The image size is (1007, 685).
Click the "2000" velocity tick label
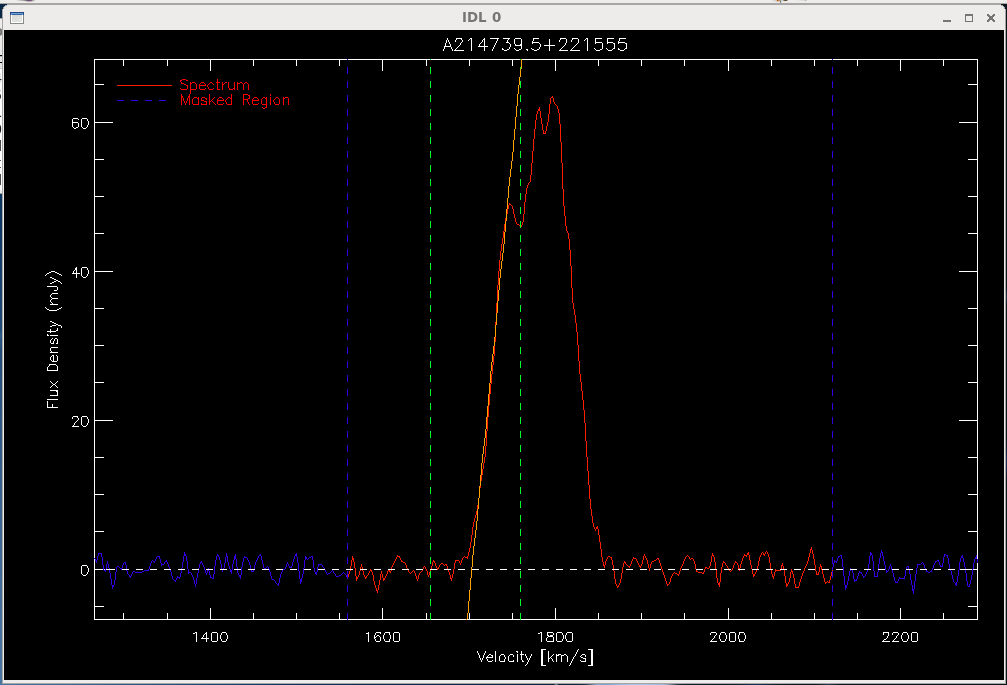click(728, 637)
